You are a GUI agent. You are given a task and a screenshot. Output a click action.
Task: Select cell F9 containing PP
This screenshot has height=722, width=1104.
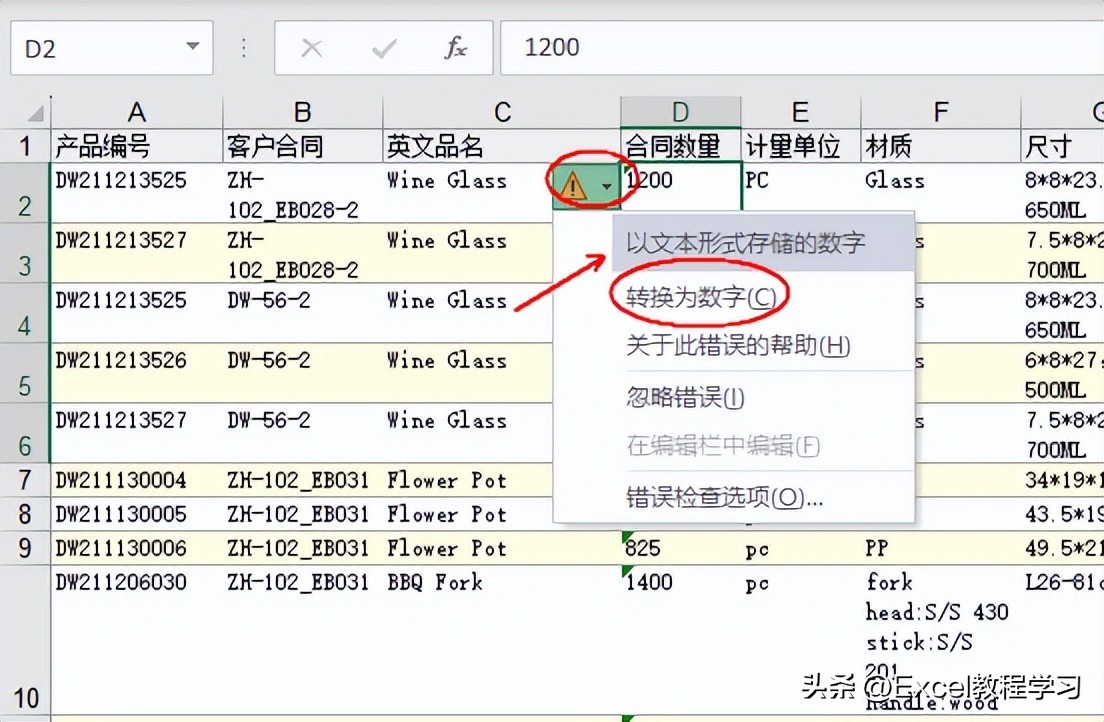pos(941,548)
